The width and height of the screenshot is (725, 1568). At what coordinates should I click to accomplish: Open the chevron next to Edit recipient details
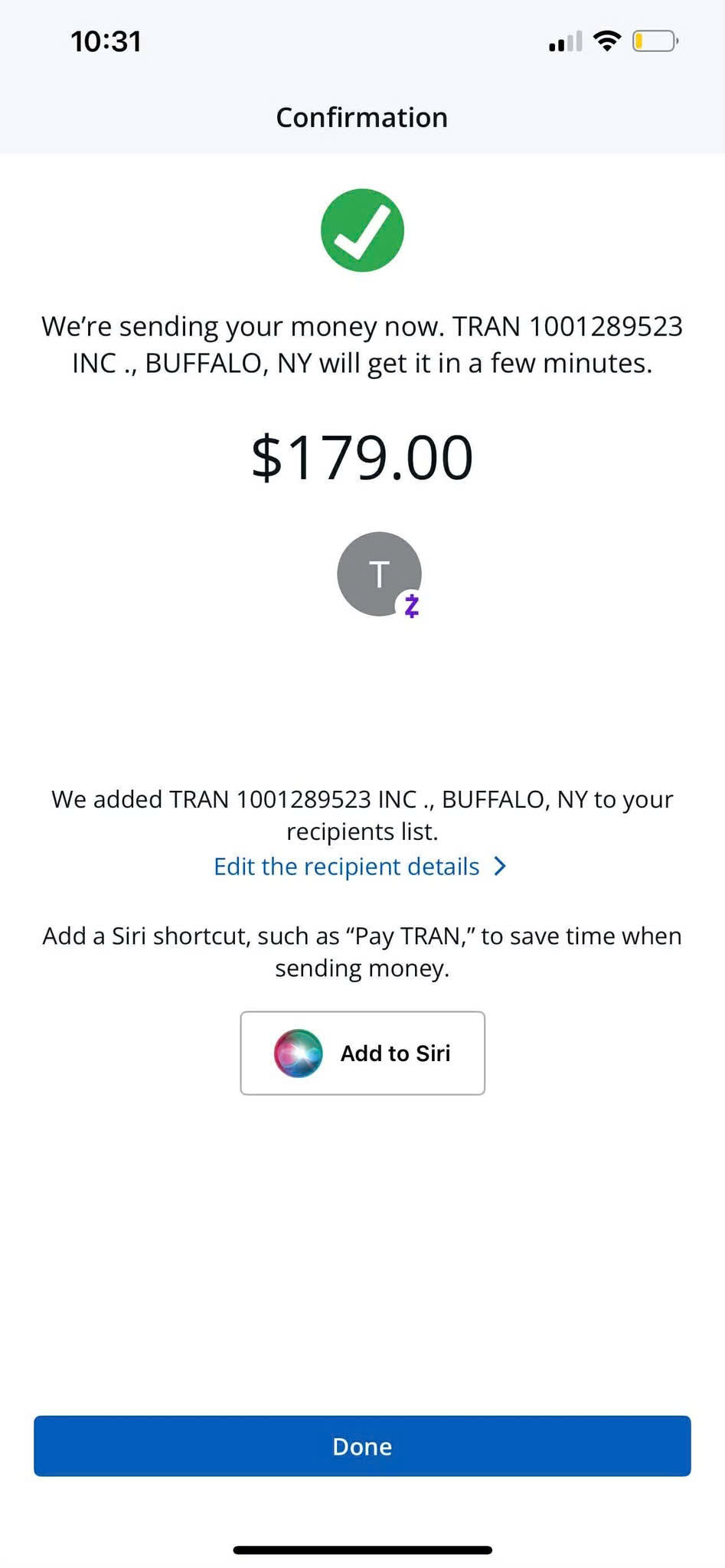tap(500, 866)
